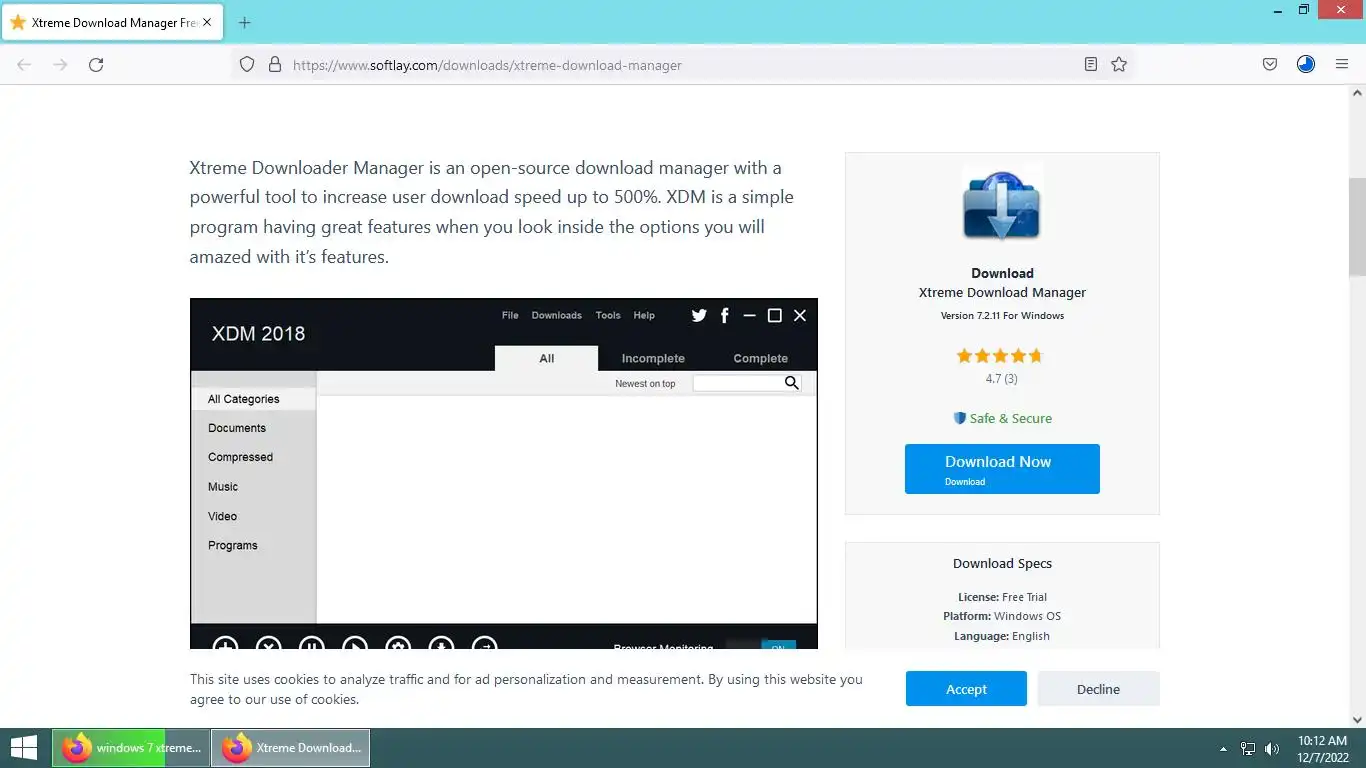Click the XDM 2018 screenshot image
The width and height of the screenshot is (1366, 768).
click(x=504, y=474)
